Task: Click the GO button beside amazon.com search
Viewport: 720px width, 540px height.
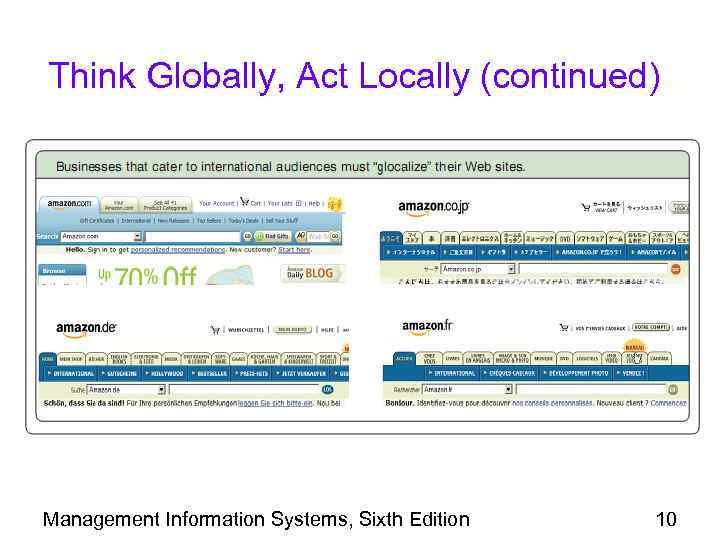Action: point(247,236)
